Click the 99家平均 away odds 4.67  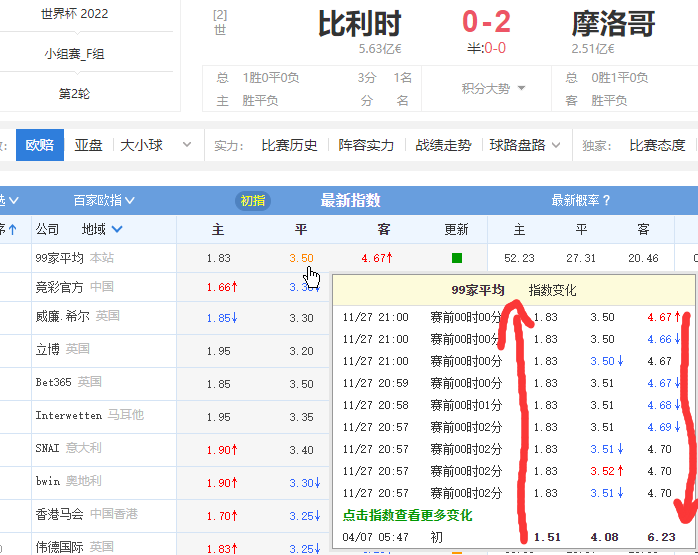[x=377, y=258]
